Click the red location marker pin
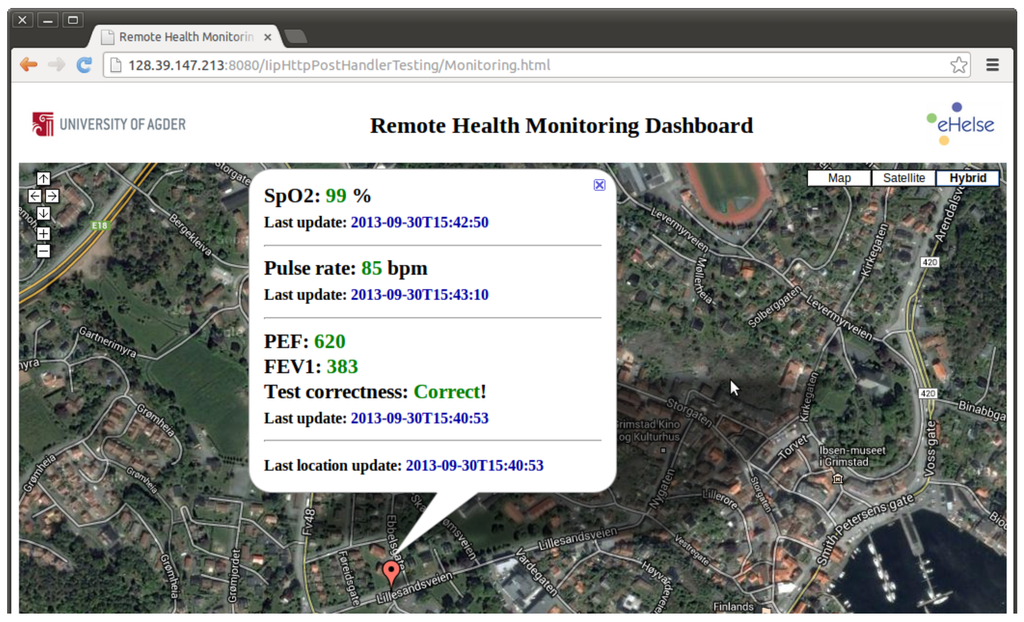The width and height of the screenshot is (1024, 622). [391, 573]
